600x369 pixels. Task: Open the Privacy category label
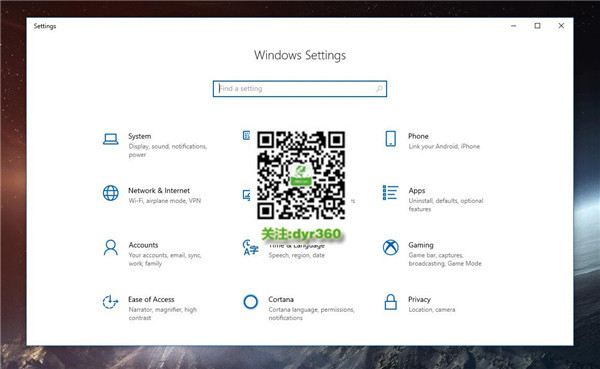coord(419,299)
